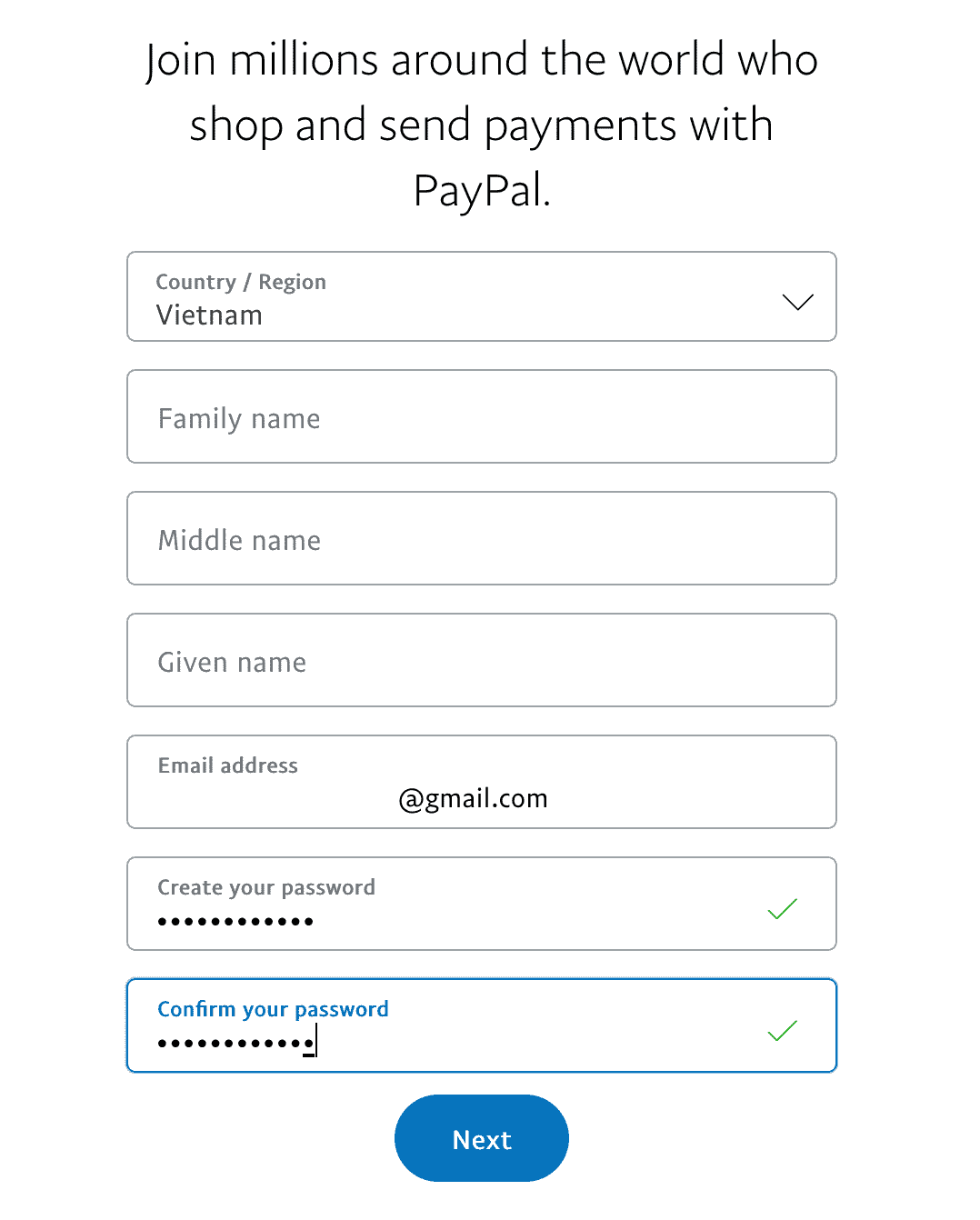Click the Country / Region label
Image resolution: width=980 pixels, height=1220 pixels.
[240, 282]
